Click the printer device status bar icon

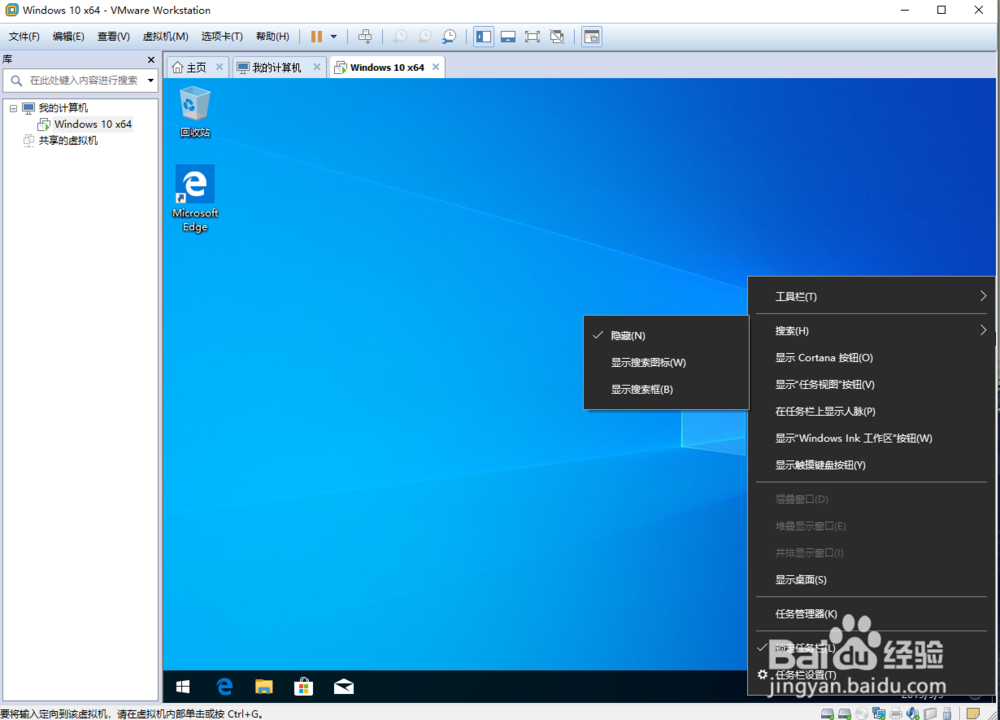[895, 714]
